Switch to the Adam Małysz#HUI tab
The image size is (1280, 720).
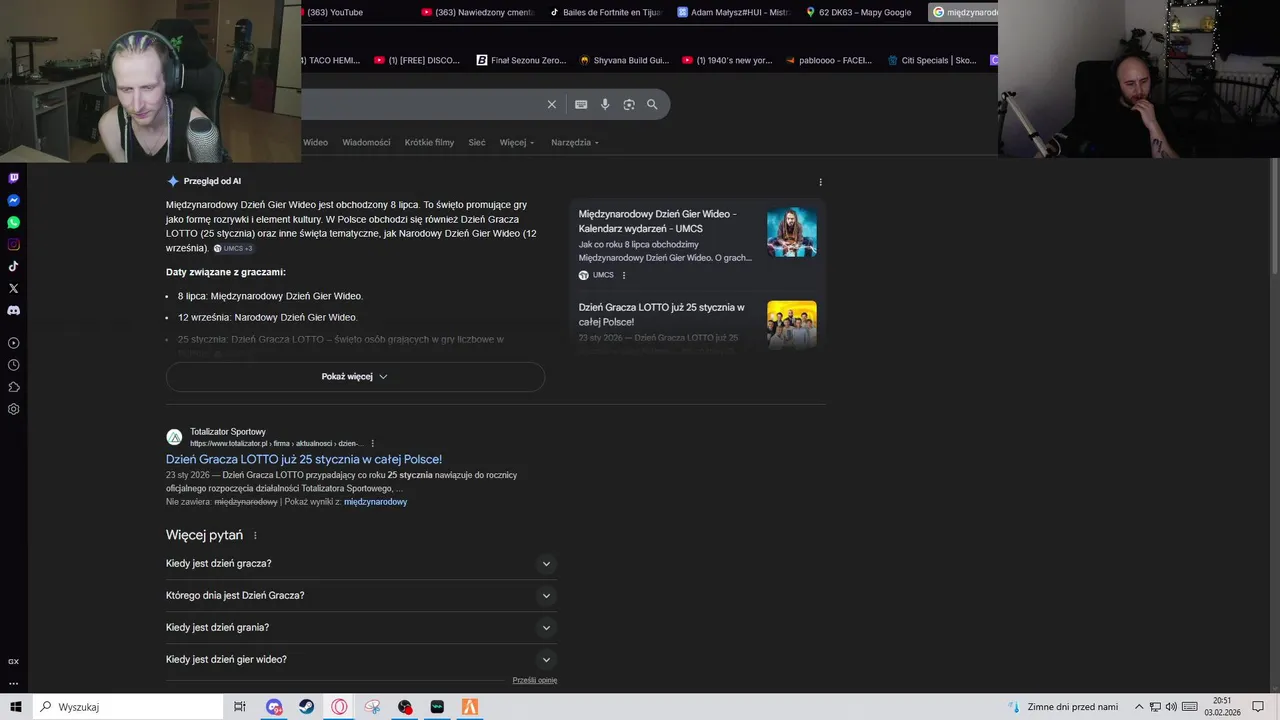(733, 12)
